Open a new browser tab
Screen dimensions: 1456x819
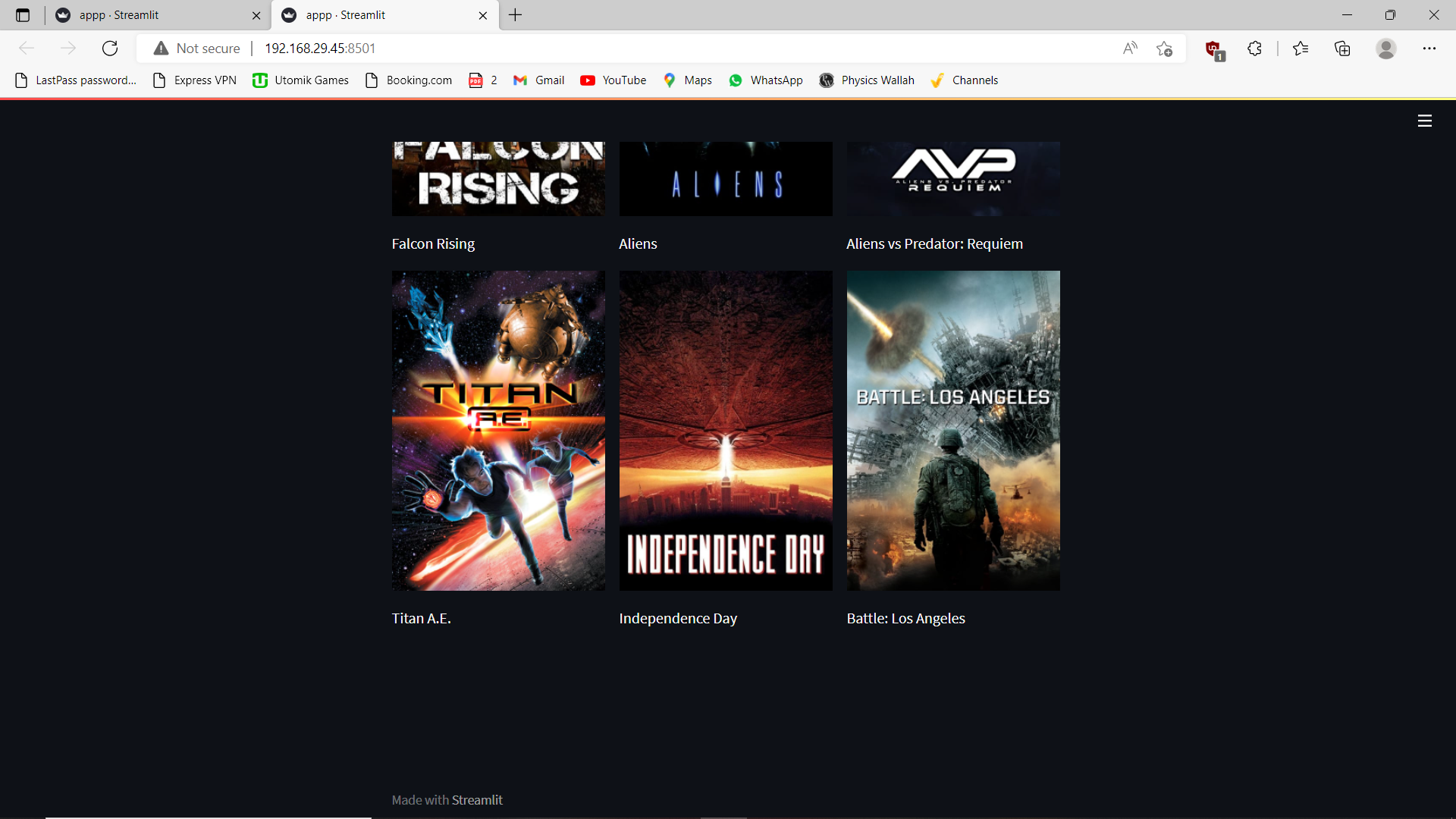tap(515, 15)
